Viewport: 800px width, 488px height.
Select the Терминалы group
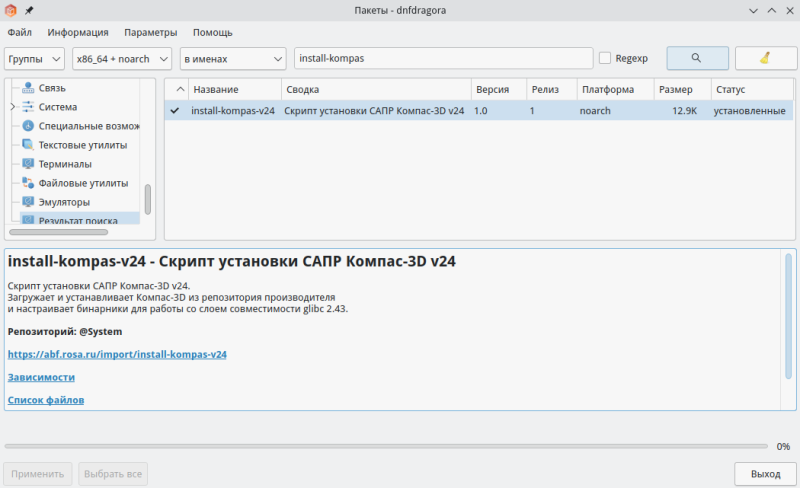point(65,164)
